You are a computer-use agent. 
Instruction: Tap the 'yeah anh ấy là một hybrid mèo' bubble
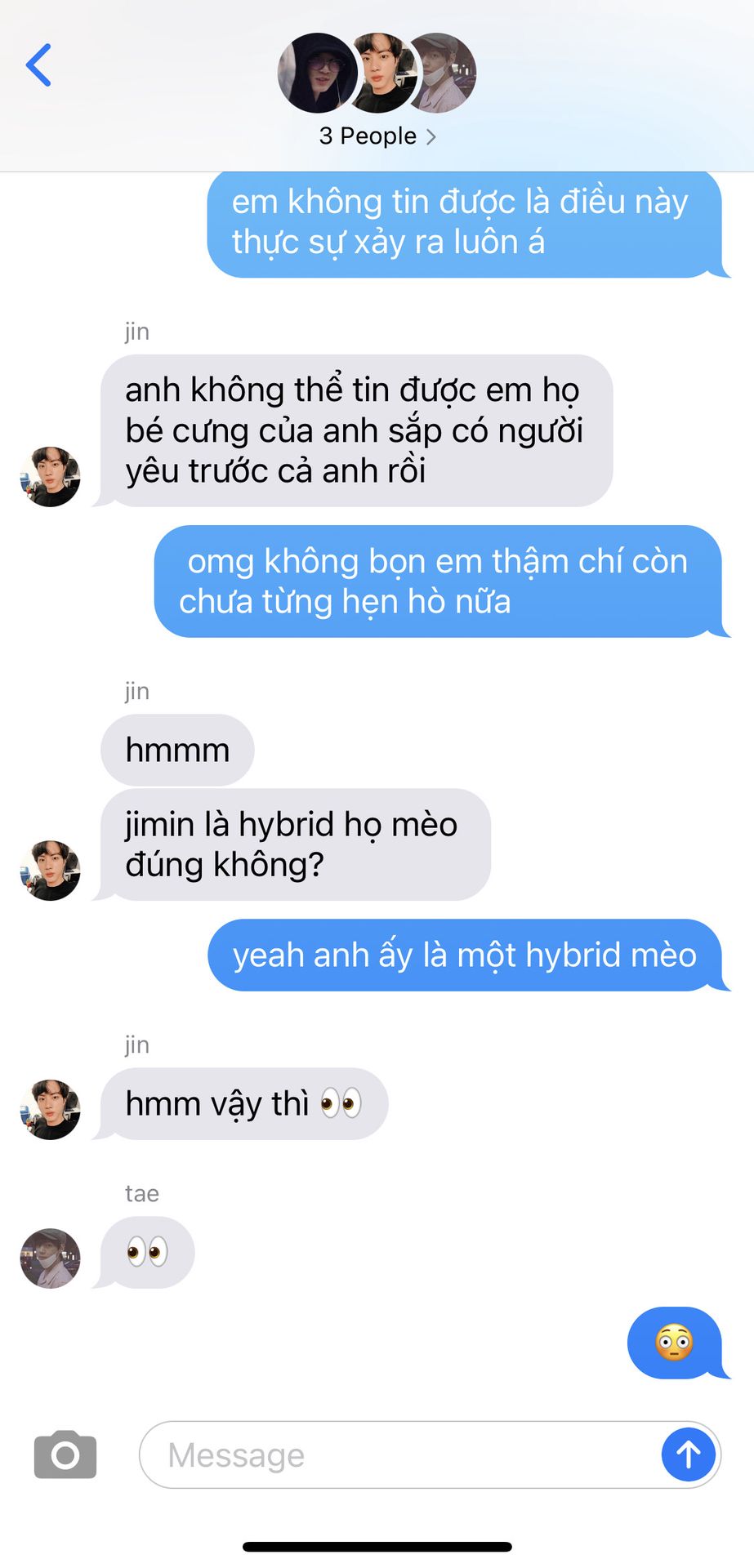click(467, 955)
